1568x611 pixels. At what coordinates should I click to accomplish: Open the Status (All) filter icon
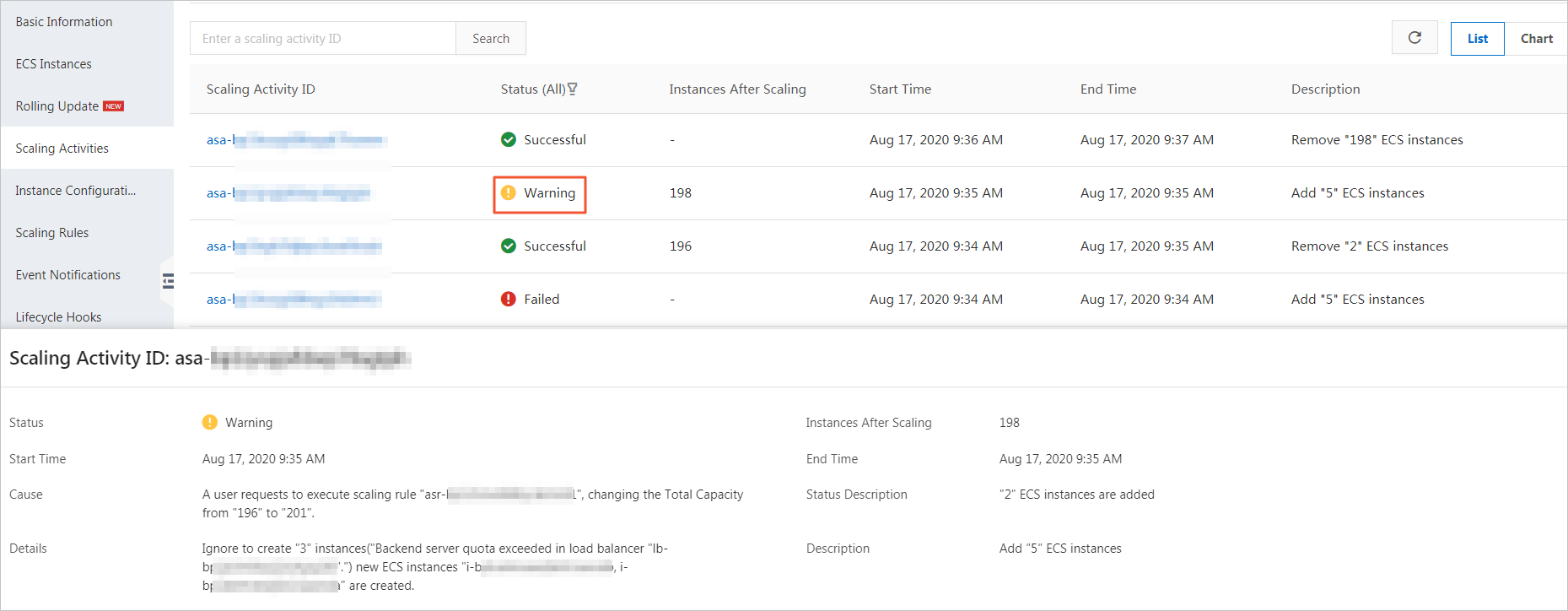pos(573,89)
